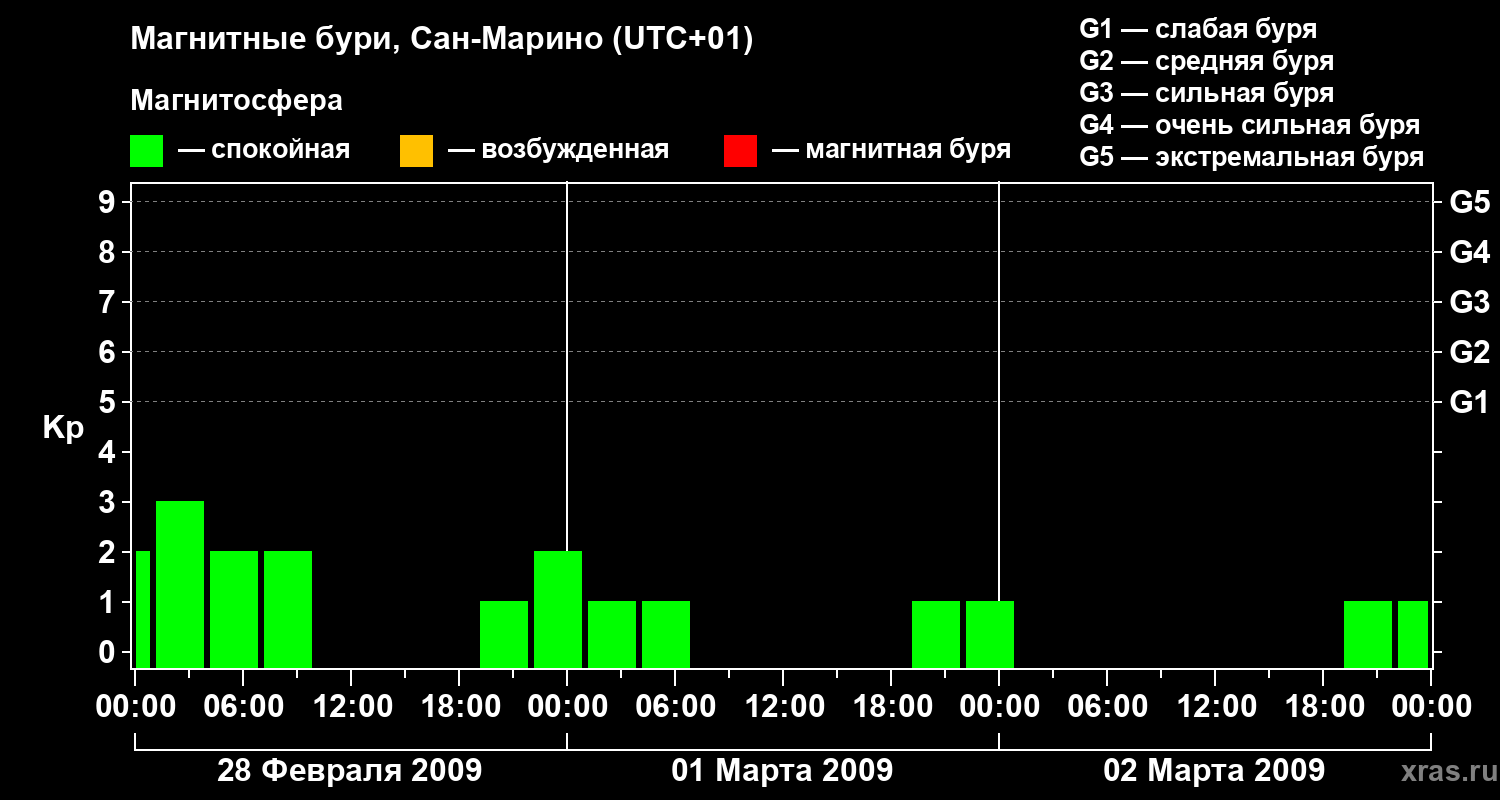1500x800 pixels.
Task: Click the standalone 'G5' storm-level axis label
Action: (1469, 203)
